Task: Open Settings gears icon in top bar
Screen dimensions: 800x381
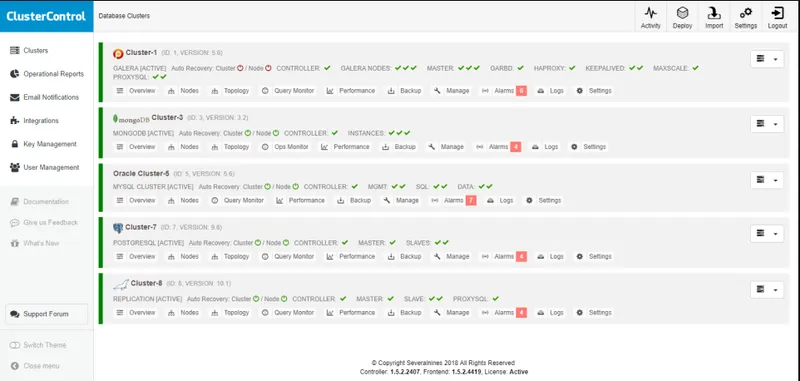Action: click(745, 18)
